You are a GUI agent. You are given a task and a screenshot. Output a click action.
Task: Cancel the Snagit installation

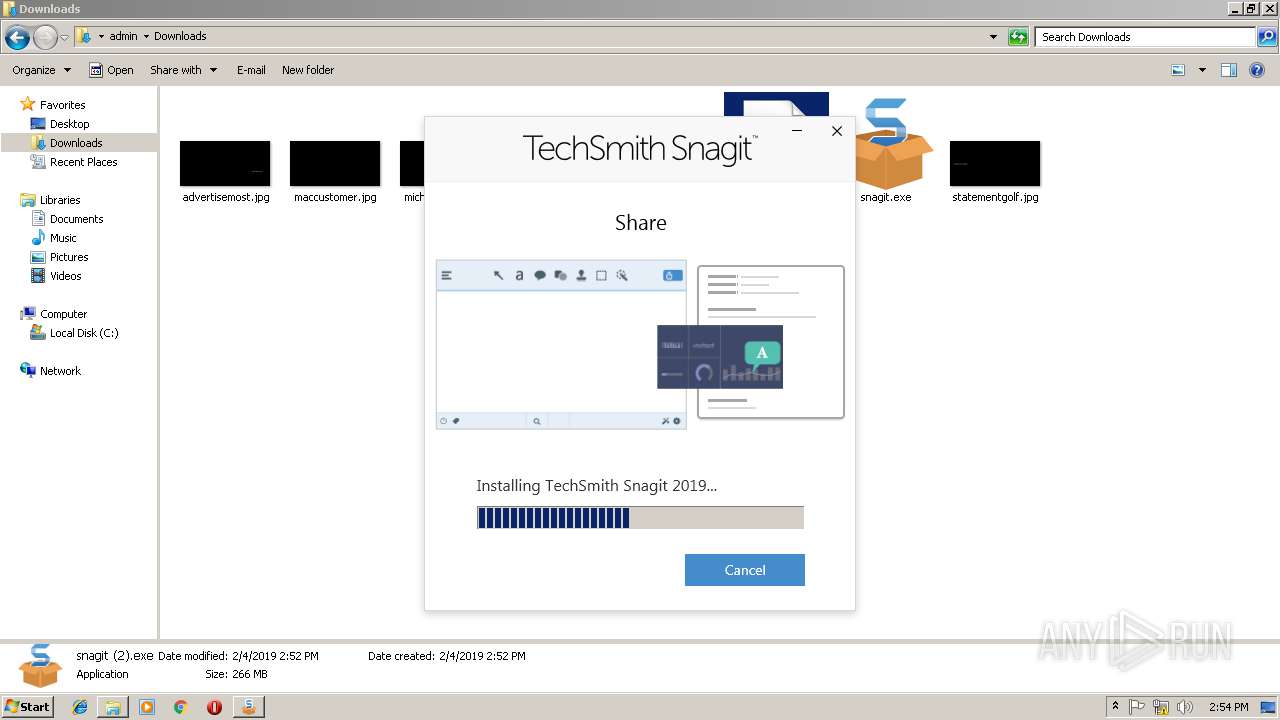tap(744, 570)
